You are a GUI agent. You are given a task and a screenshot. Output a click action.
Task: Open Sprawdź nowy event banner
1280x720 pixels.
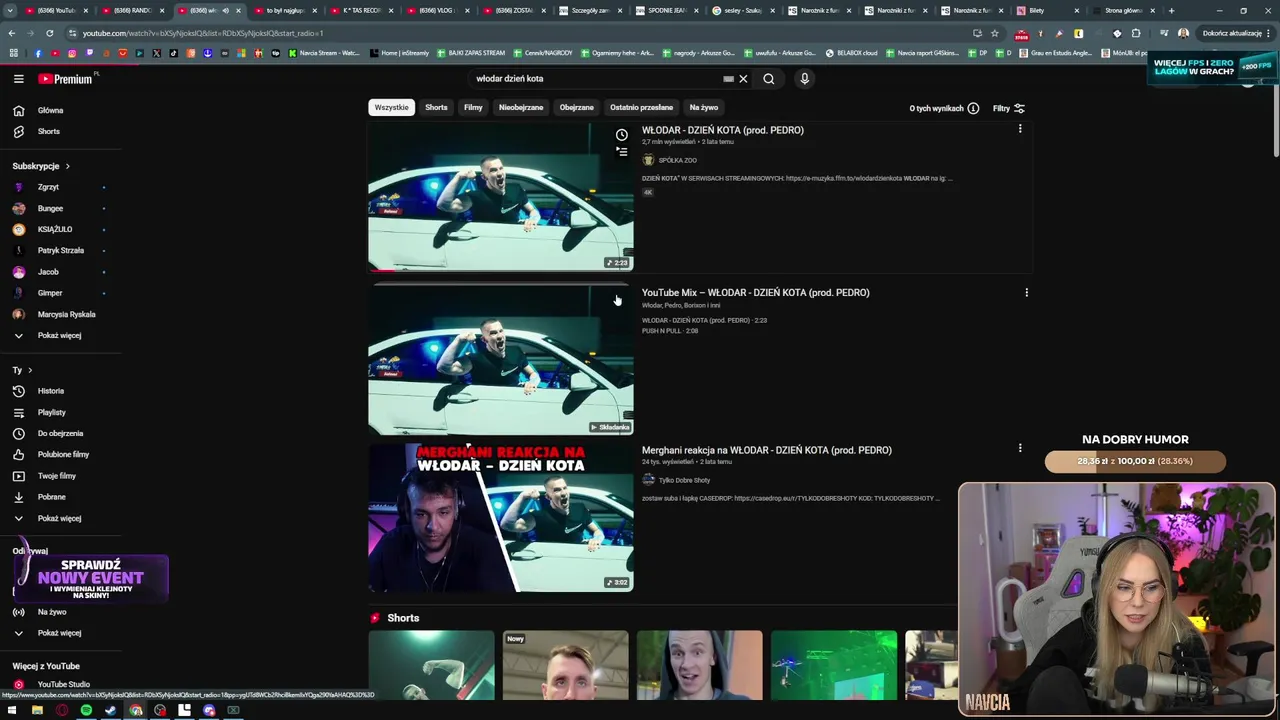point(90,578)
